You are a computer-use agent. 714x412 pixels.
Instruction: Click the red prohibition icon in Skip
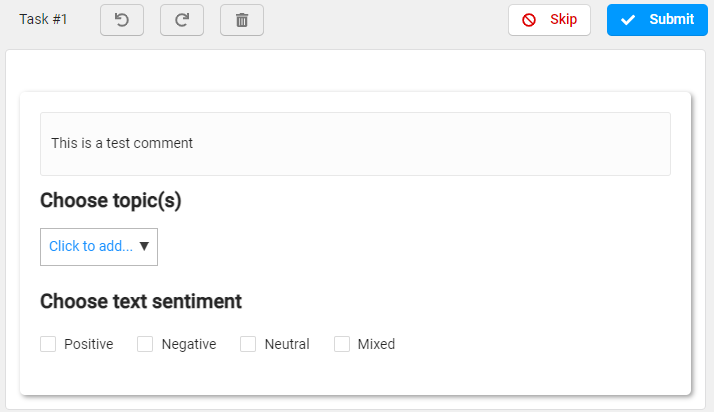point(529,20)
